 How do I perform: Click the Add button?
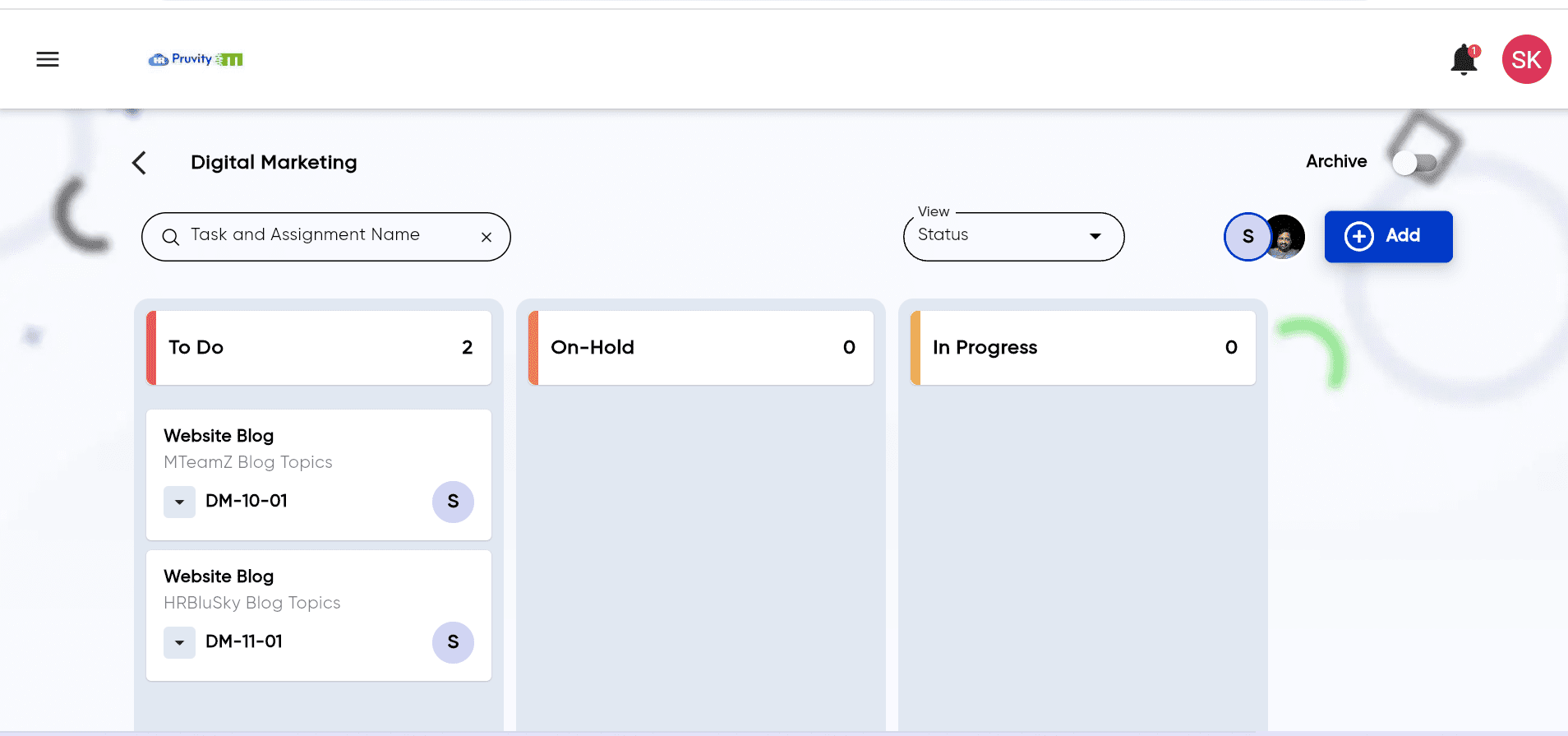[x=1388, y=237]
